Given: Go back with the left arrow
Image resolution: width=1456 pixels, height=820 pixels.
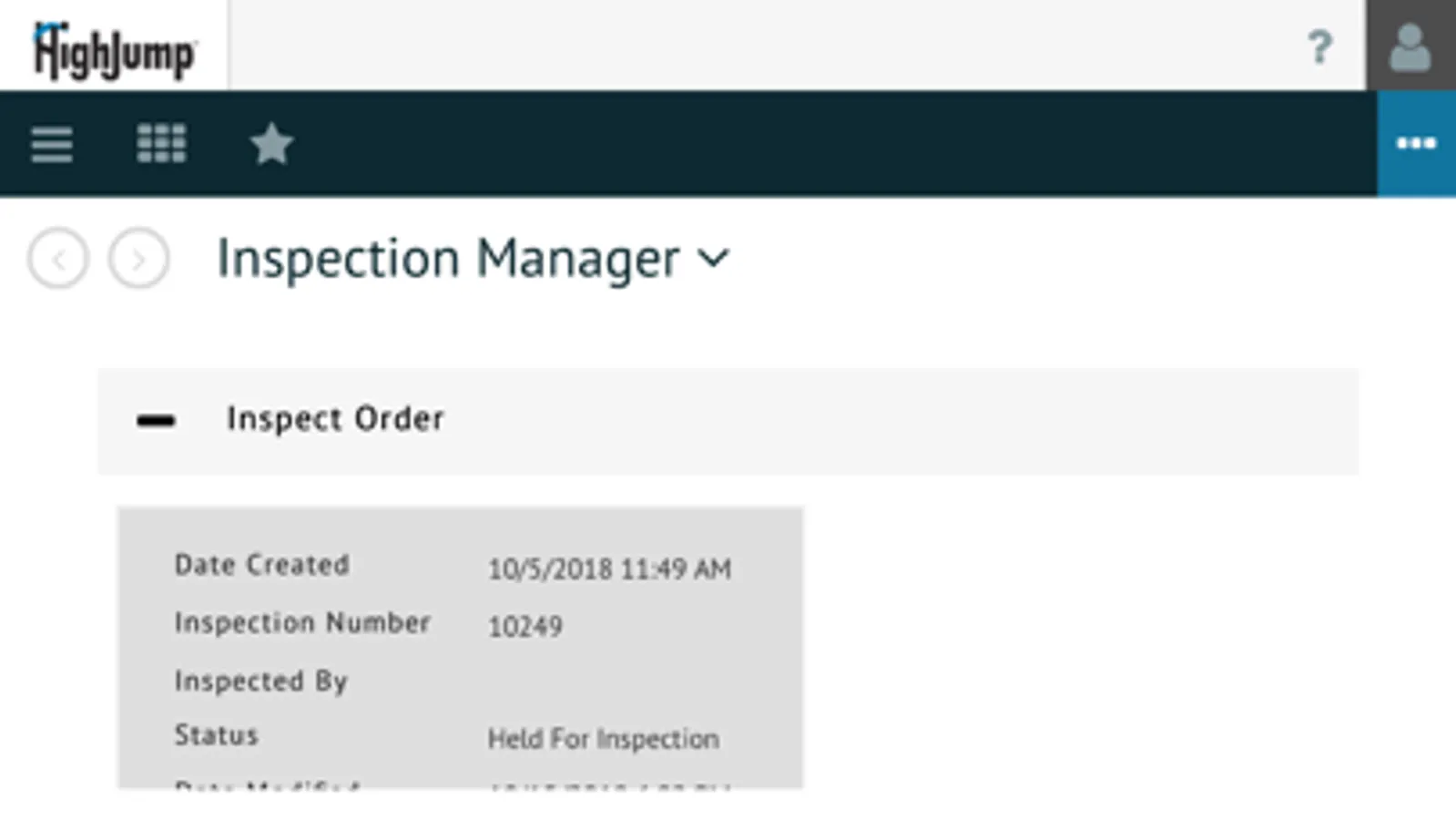Looking at the screenshot, I should click(x=58, y=260).
